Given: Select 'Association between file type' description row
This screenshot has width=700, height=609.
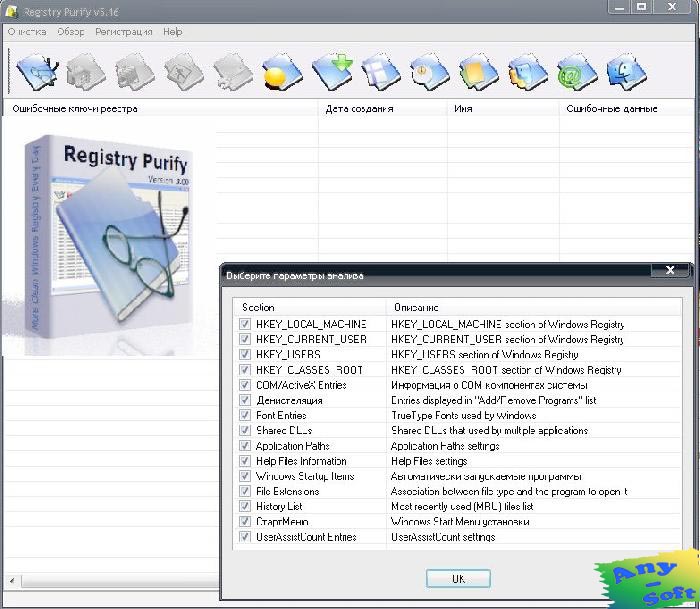Looking at the screenshot, I should click(509, 491).
